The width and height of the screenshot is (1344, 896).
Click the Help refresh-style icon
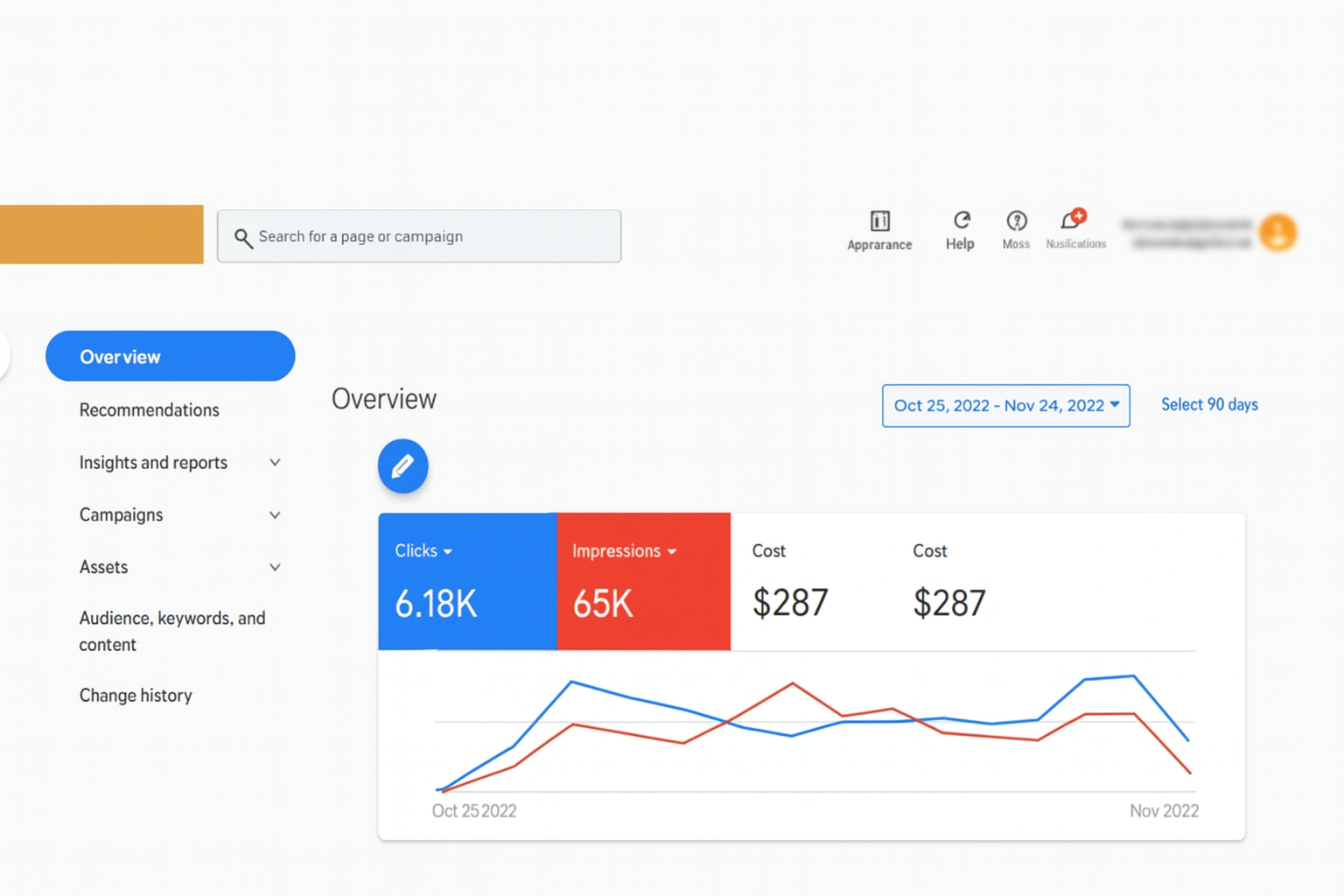pyautogui.click(x=961, y=220)
